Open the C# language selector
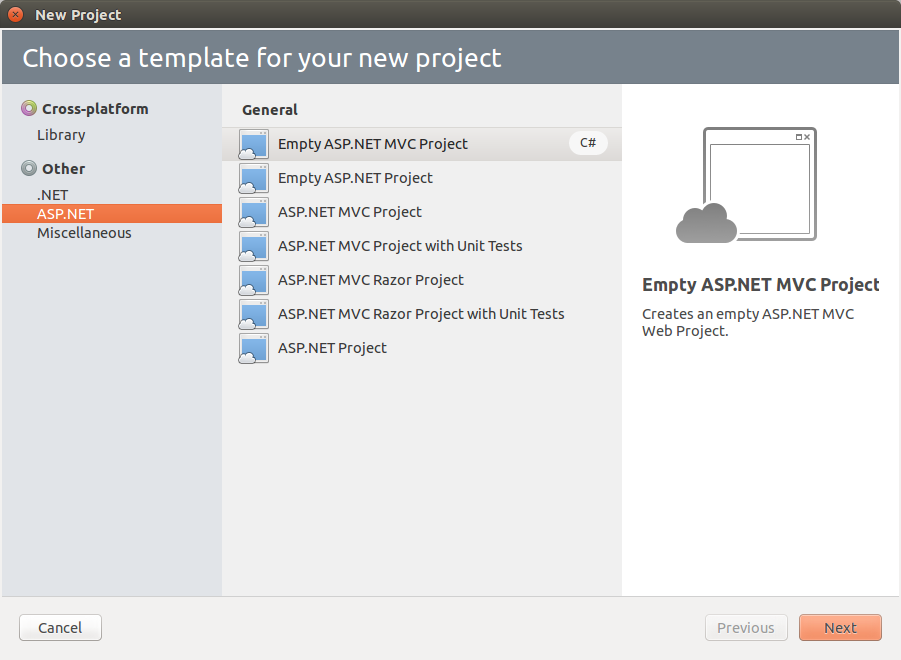This screenshot has height=660, width=901. click(x=588, y=144)
